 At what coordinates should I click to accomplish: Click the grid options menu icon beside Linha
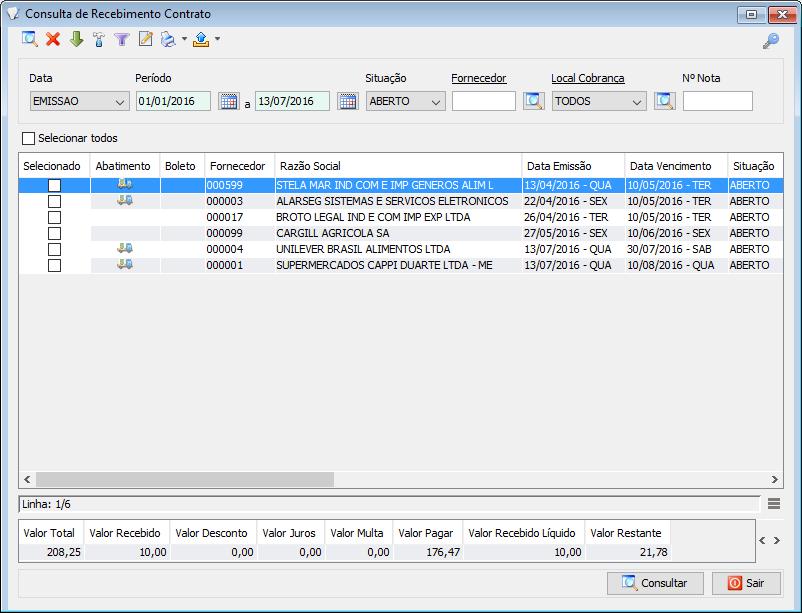tap(774, 504)
